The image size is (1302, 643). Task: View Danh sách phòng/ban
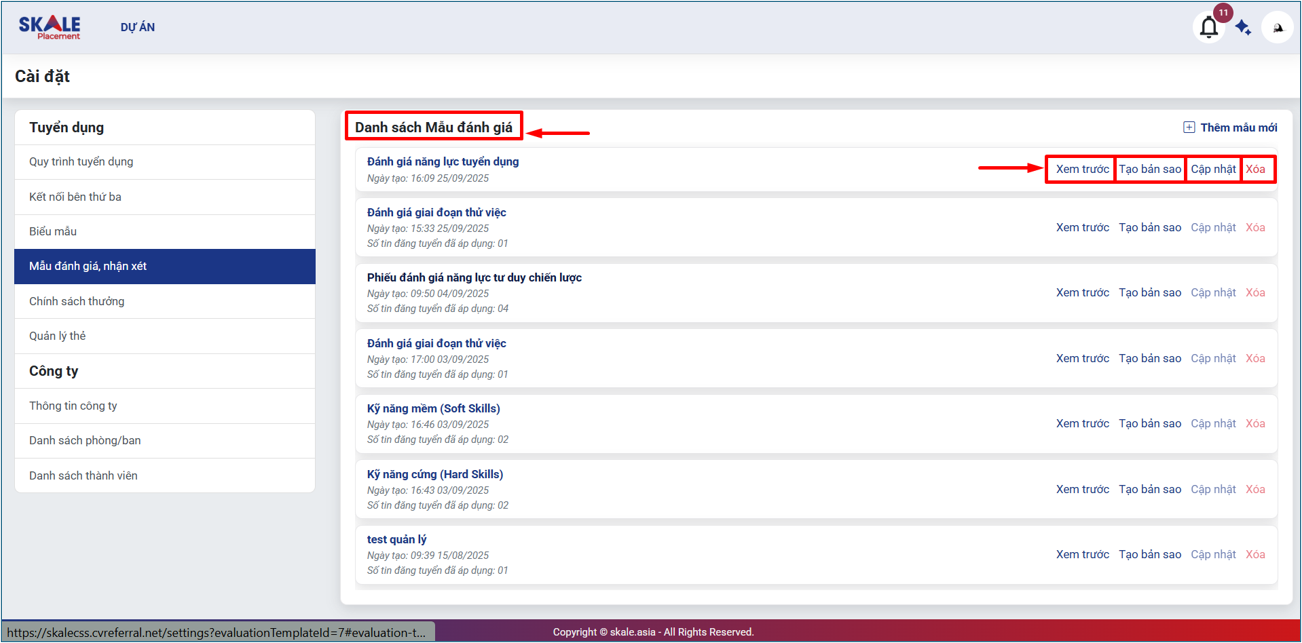[85, 441]
